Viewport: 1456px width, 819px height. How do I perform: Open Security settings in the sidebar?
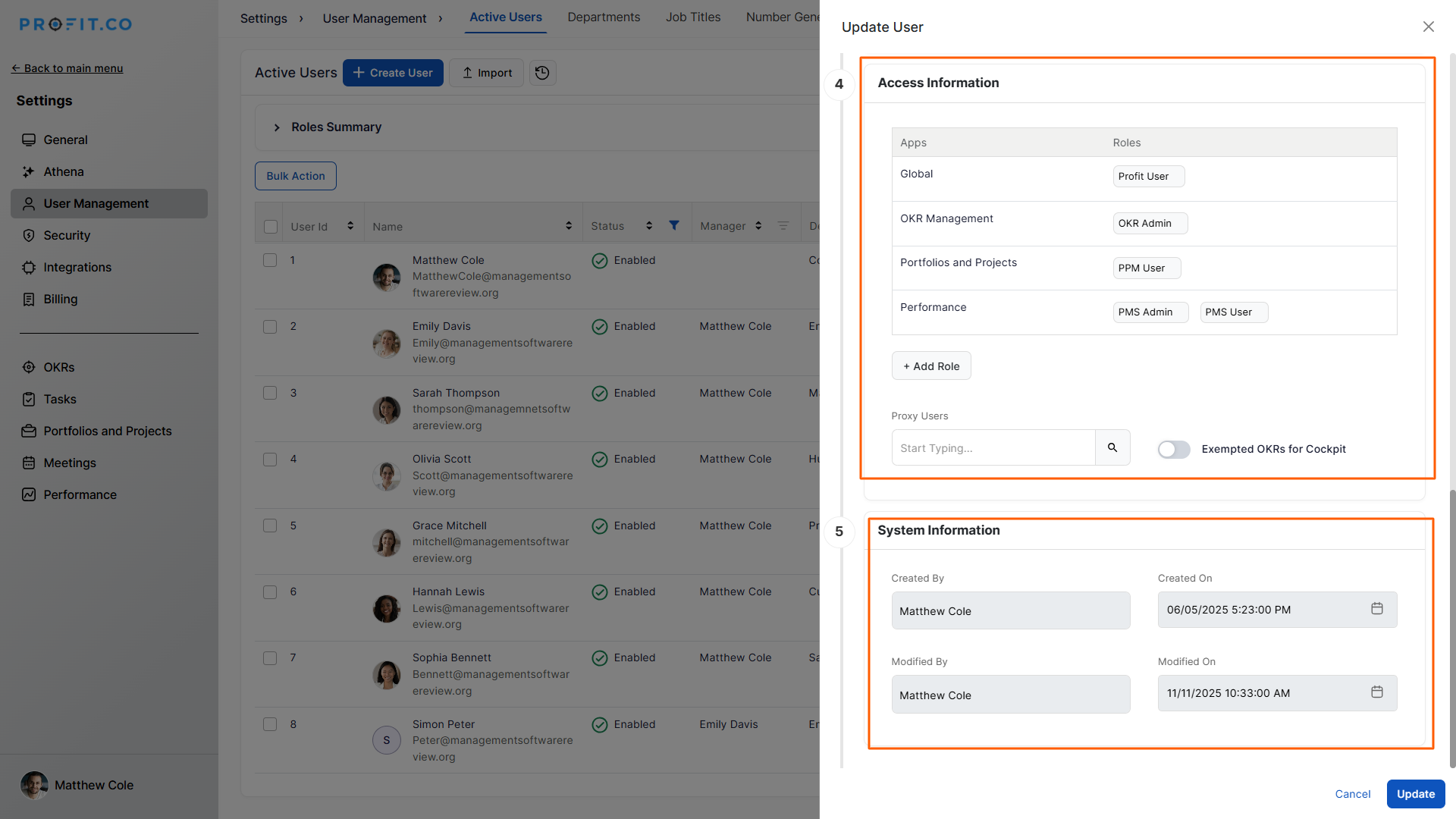pos(67,235)
